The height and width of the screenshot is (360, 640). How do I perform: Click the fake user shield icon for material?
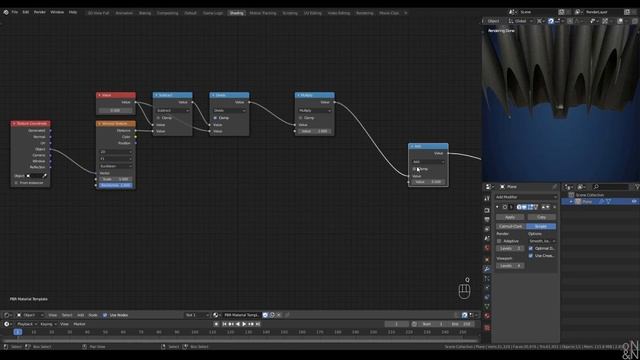(x=265, y=315)
